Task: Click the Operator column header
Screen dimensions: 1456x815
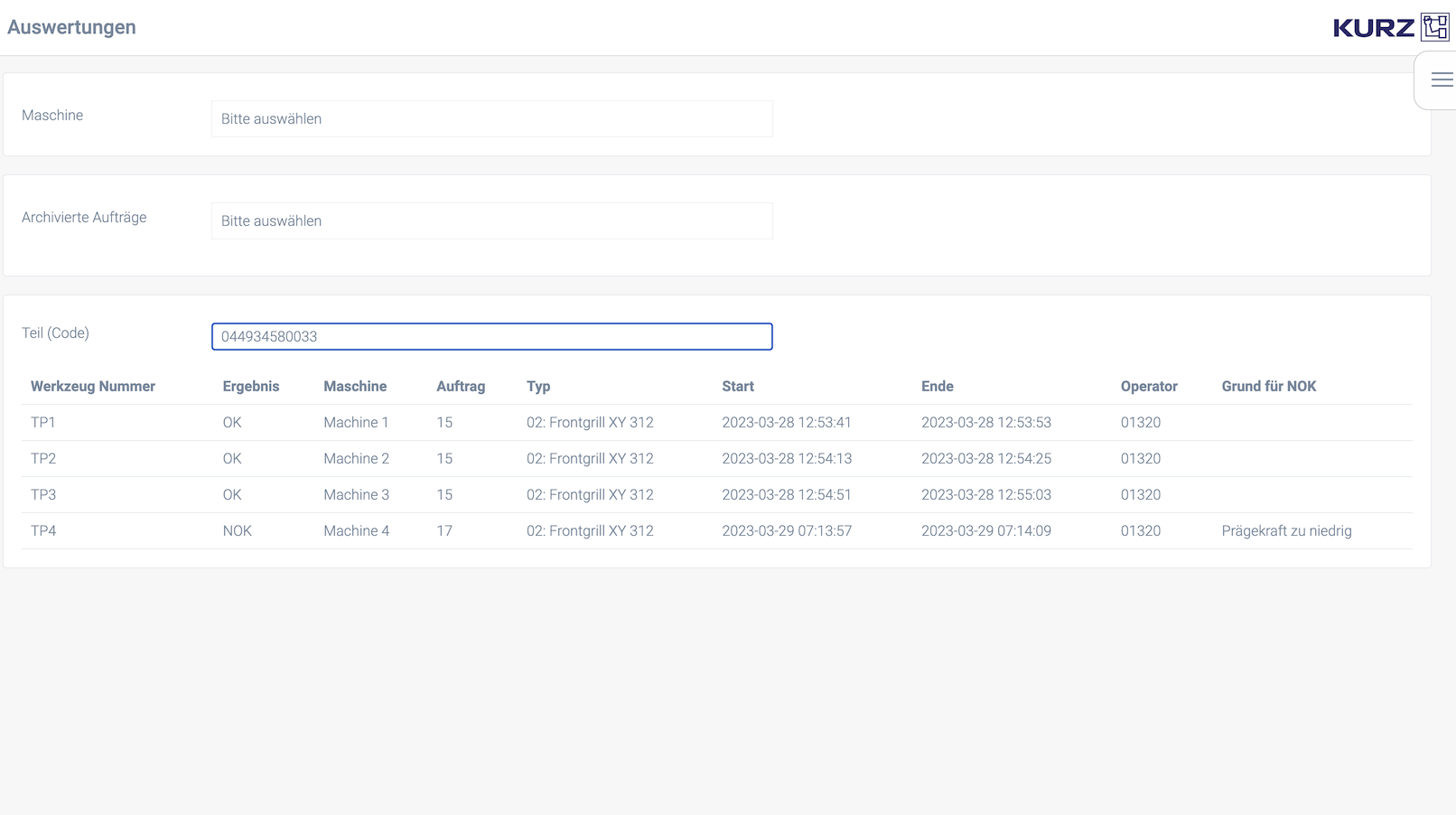Action: [x=1149, y=387]
